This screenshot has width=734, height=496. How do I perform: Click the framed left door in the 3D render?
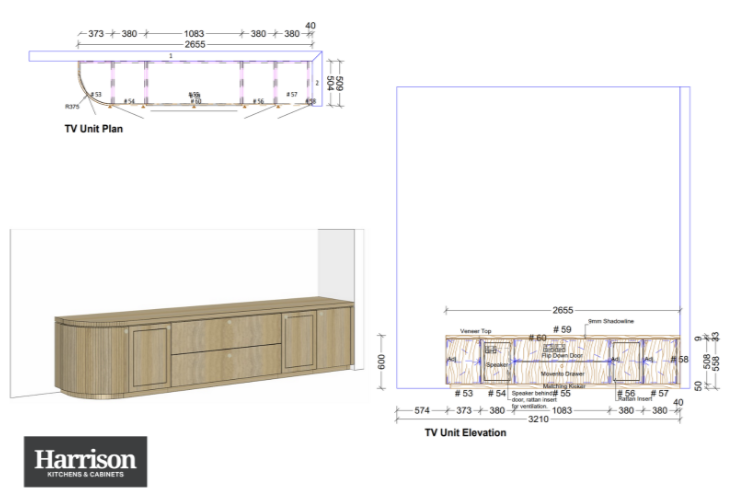pos(149,357)
